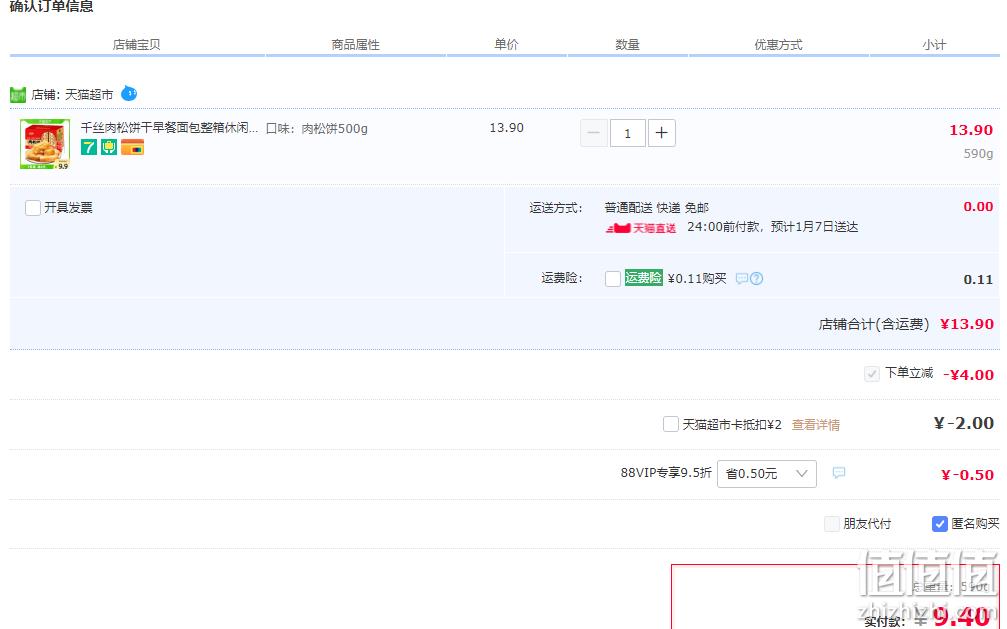1007x629 pixels.
Task: Click the green guarantee badge icon
Action: 109,147
